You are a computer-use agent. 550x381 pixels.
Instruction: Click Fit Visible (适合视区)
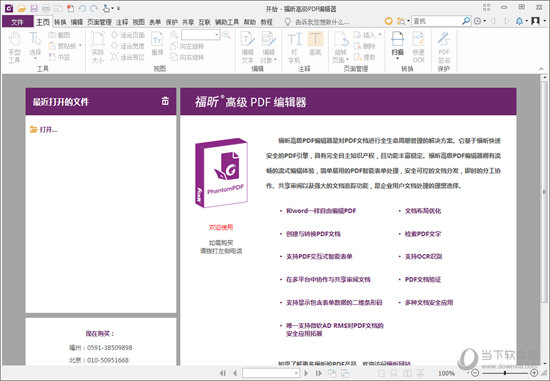[x=128, y=57]
